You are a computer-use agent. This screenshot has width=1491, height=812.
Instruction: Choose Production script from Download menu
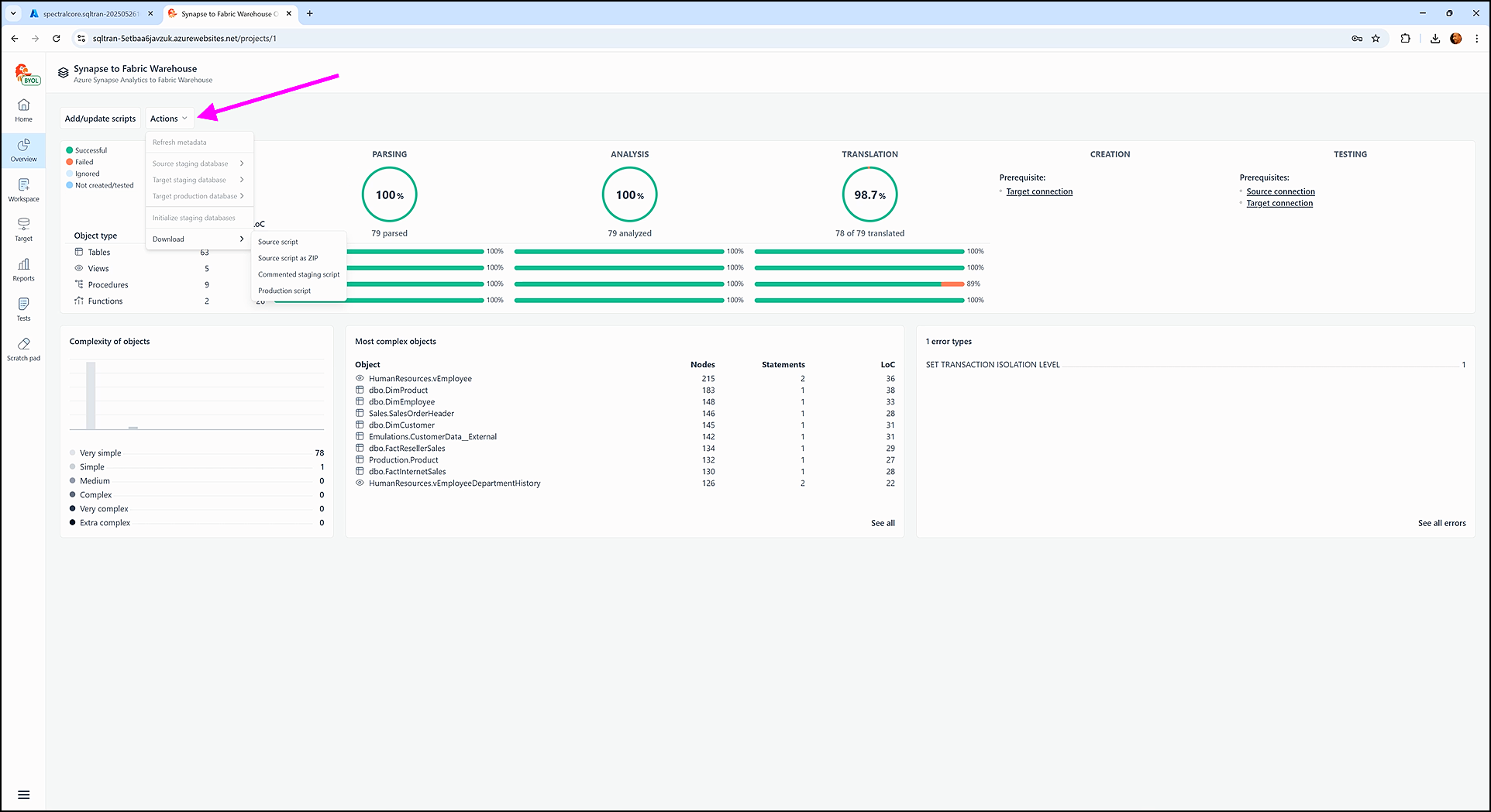(284, 291)
